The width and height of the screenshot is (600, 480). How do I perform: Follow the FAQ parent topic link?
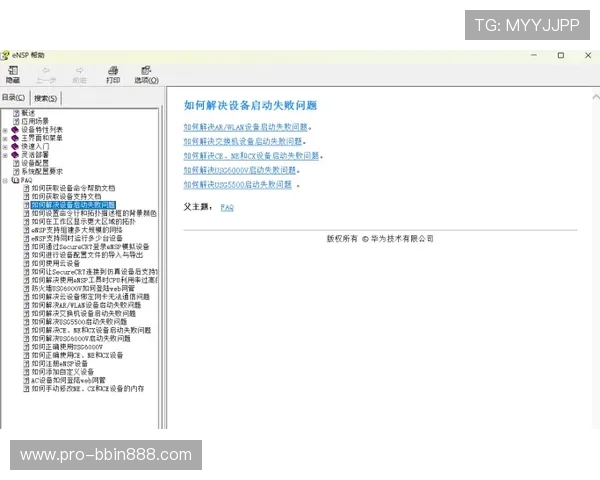pyautogui.click(x=227, y=207)
